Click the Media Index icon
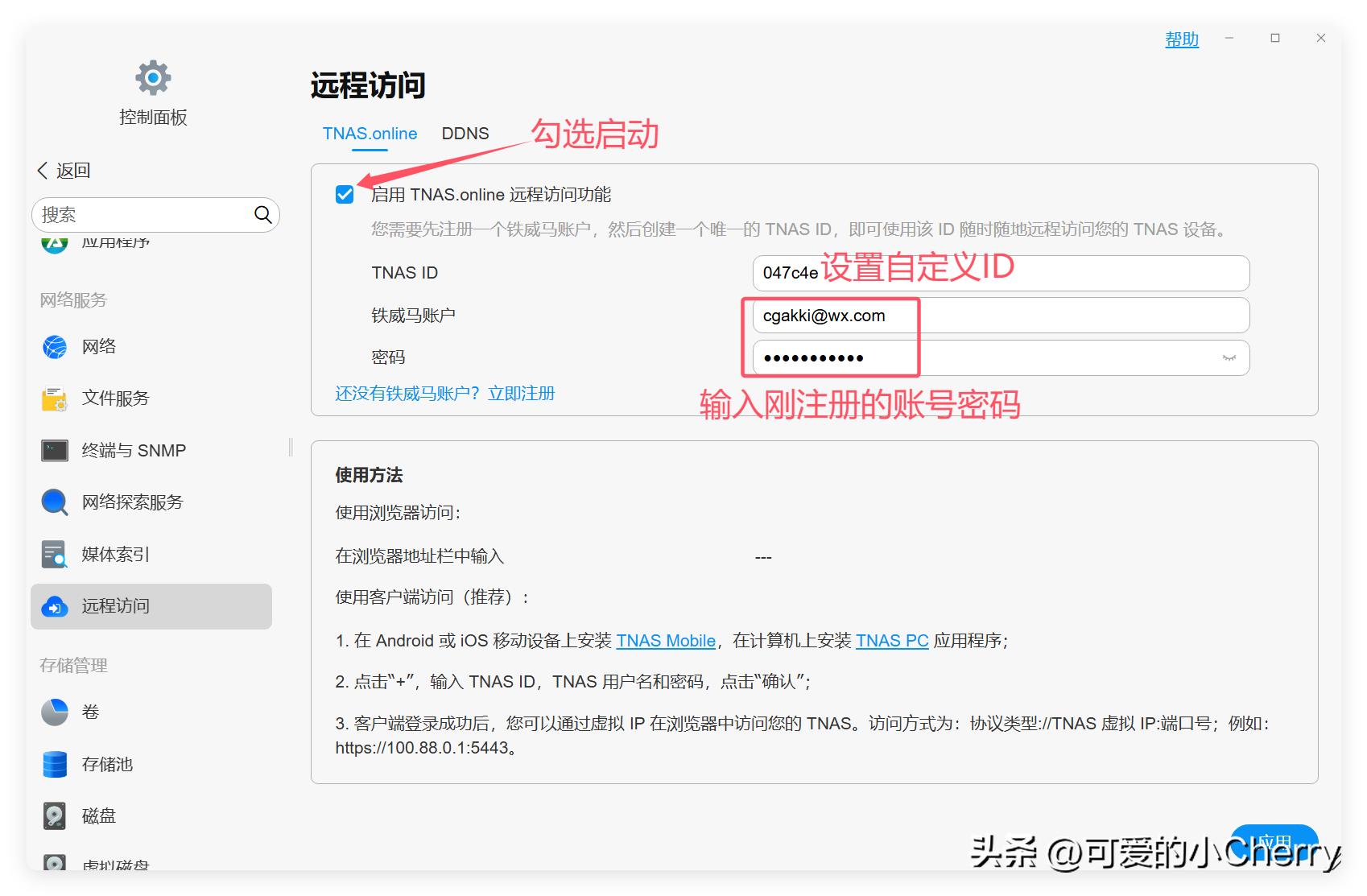This screenshot has width=1367, height=896. point(55,555)
